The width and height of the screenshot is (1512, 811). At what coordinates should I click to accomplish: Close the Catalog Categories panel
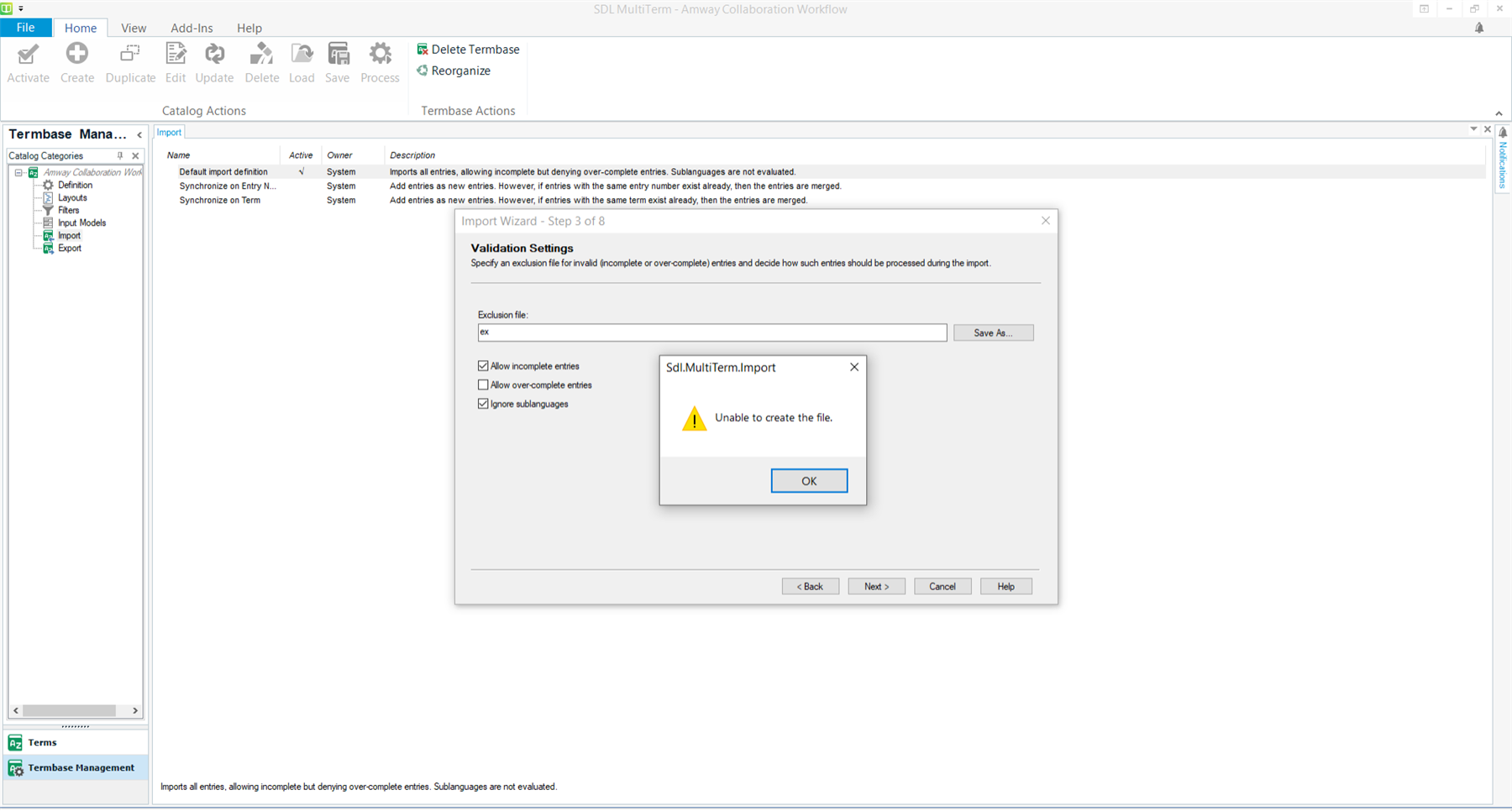pos(135,156)
